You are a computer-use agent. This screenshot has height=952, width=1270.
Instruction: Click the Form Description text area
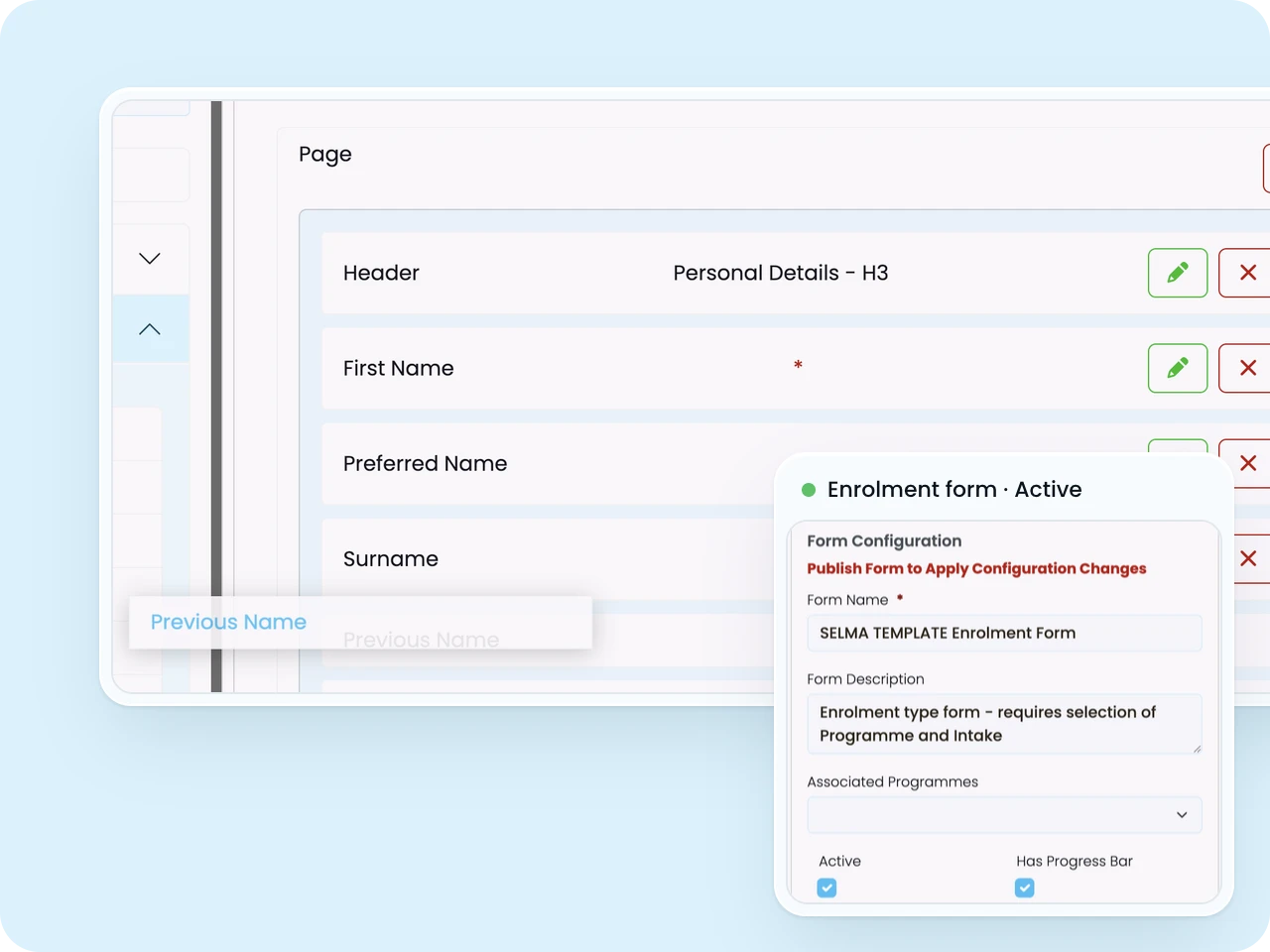[1004, 724]
